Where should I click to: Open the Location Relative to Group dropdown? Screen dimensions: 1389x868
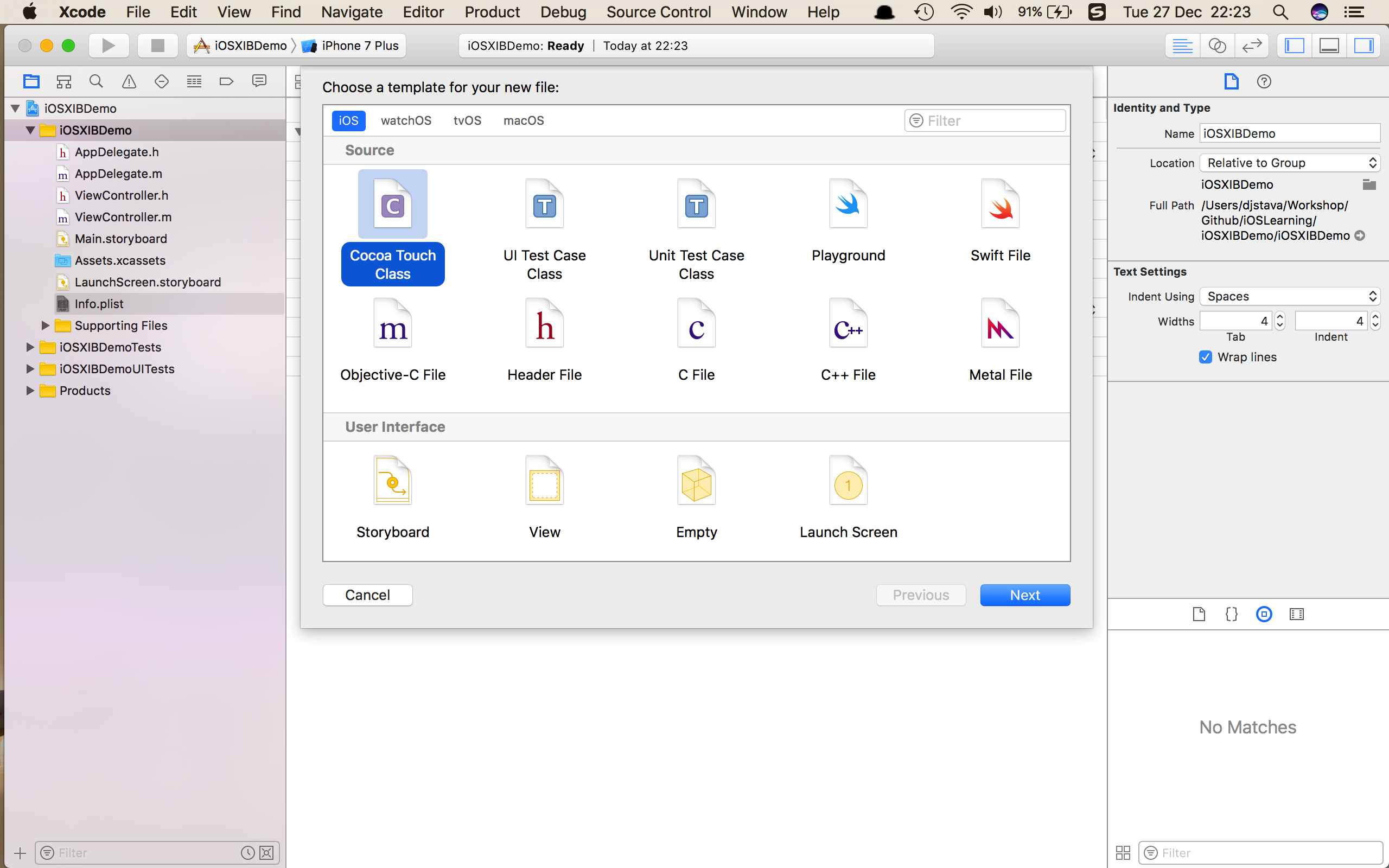pyautogui.click(x=1289, y=163)
